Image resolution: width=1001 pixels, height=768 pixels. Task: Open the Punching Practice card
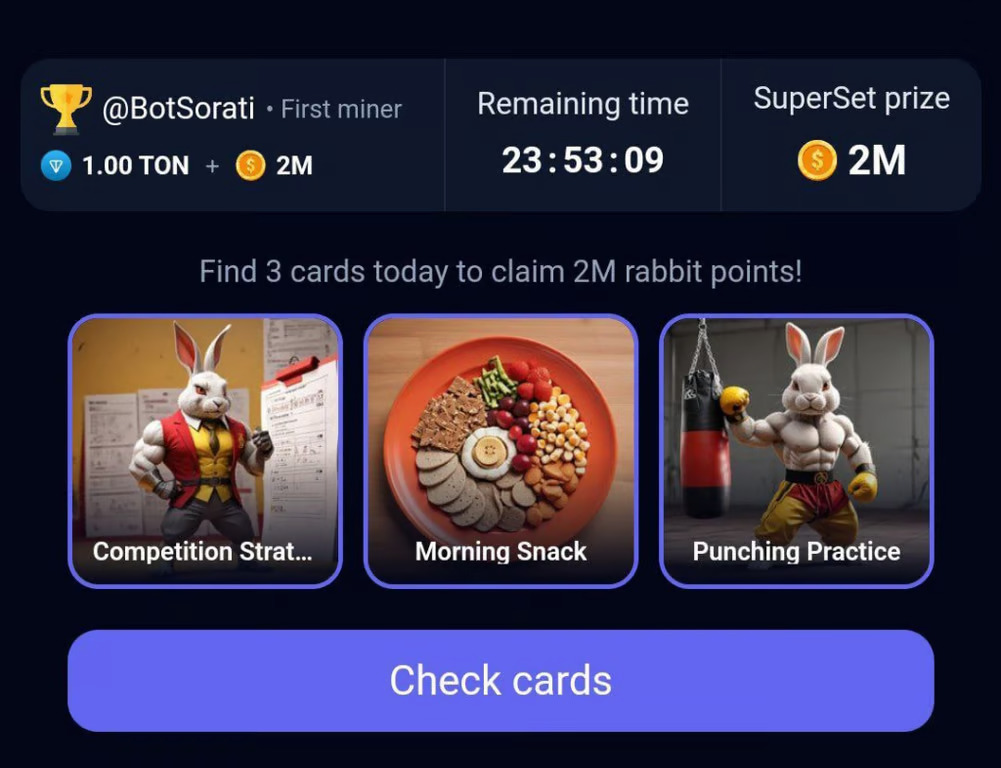pyautogui.click(x=796, y=451)
